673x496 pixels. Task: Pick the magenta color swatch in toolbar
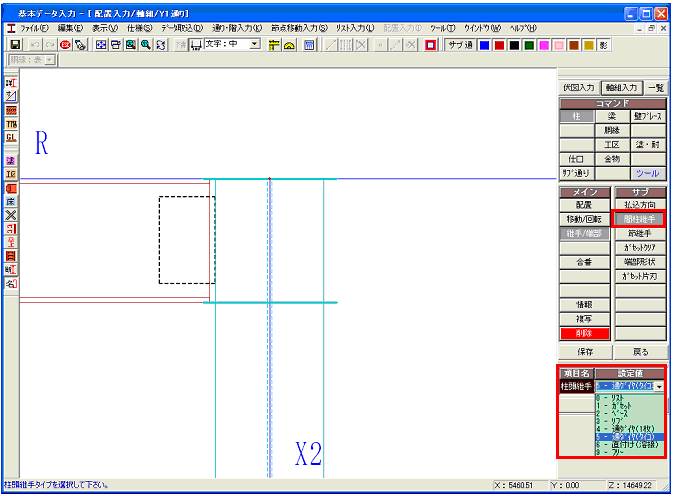coord(544,45)
